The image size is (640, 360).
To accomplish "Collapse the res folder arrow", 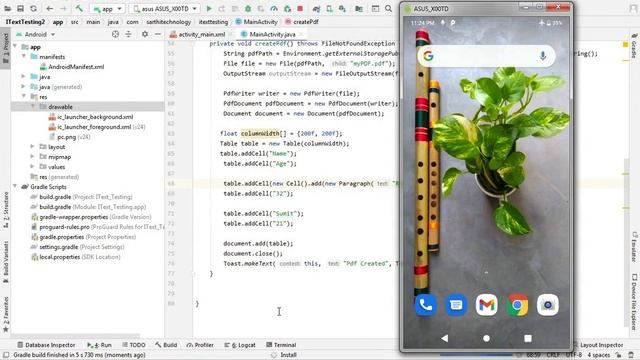I will (24, 96).
